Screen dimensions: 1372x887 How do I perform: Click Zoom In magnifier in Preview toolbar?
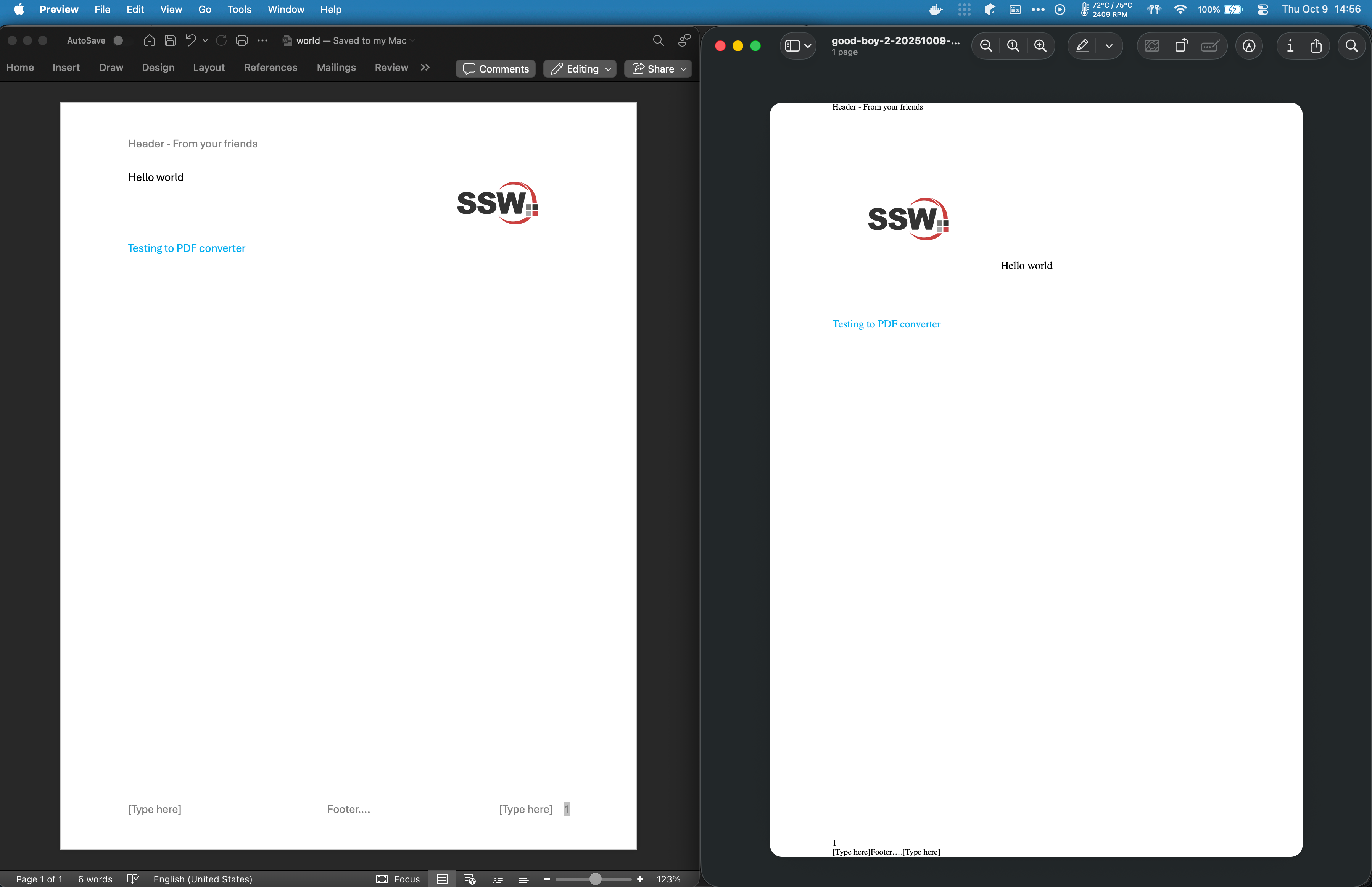pyautogui.click(x=1040, y=46)
